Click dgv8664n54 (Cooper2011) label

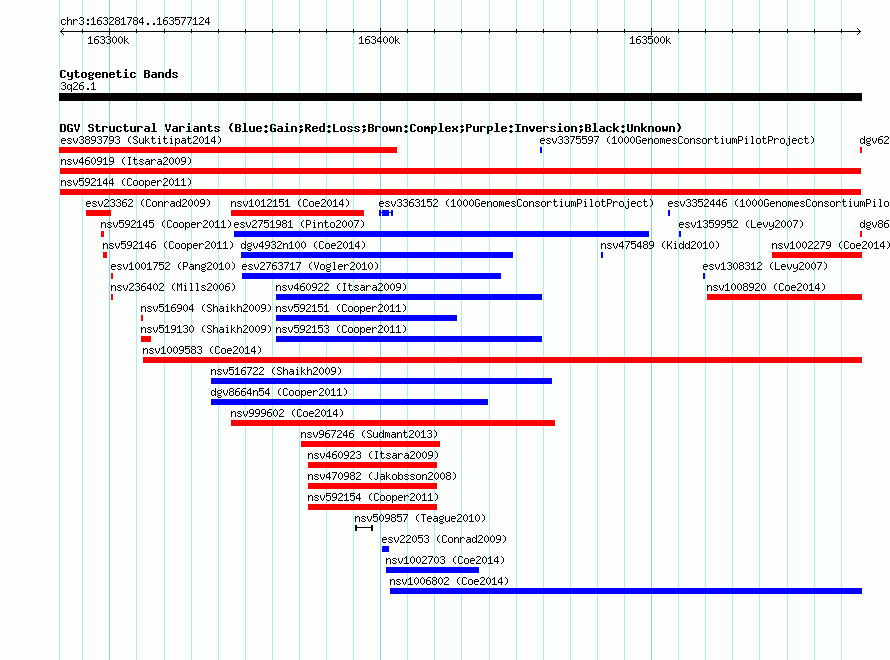[279, 392]
